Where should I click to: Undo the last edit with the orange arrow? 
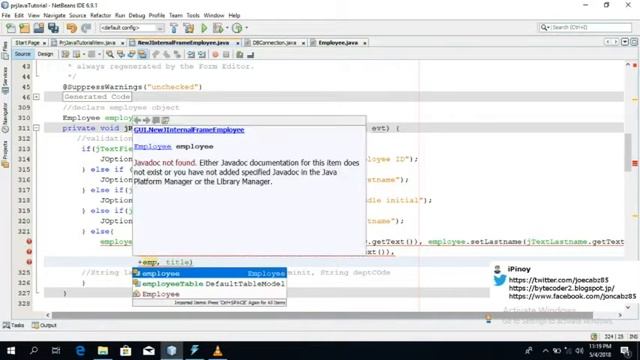72,28
